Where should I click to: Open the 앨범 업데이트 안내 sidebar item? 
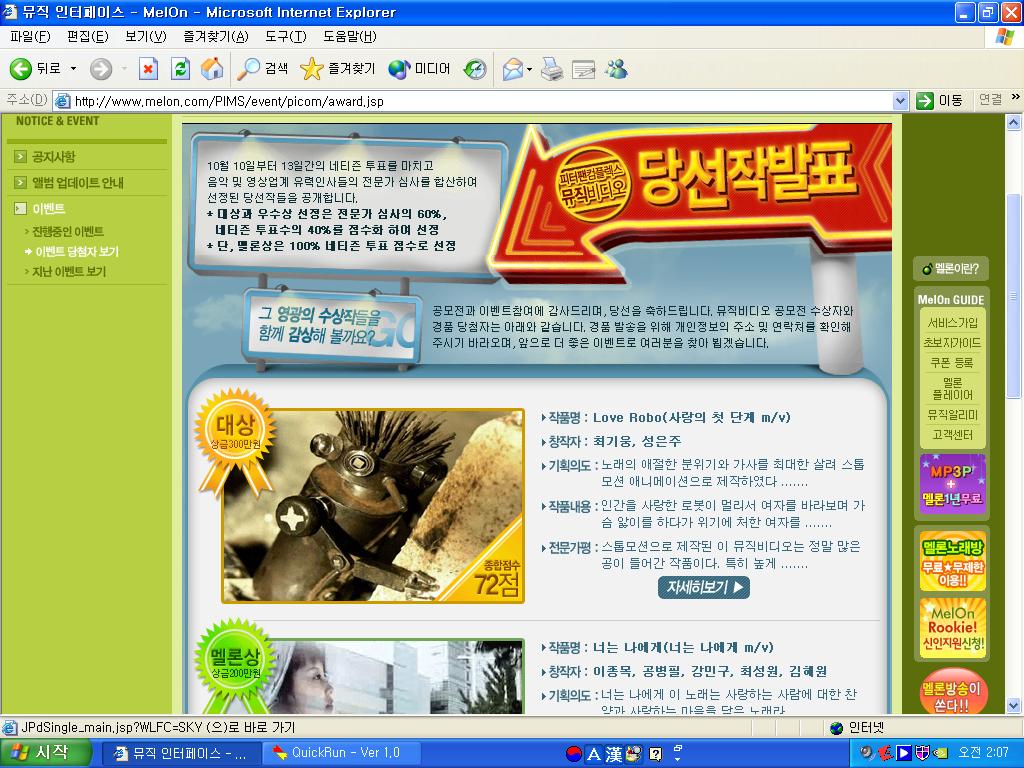click(78, 183)
